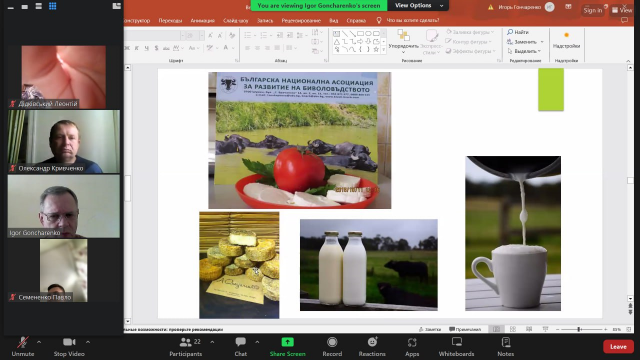This screenshot has width=640, height=360.
Task: Toggle bulleted list
Action: (x=248, y=36)
